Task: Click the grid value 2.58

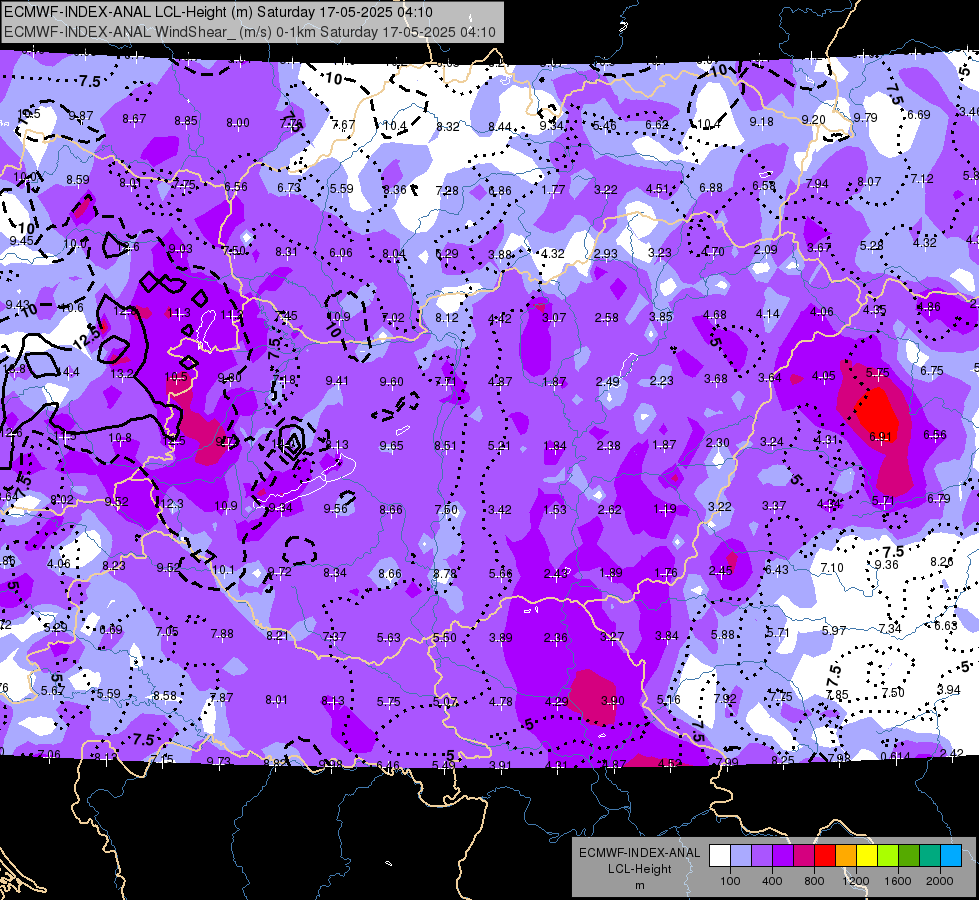Action: point(607,318)
